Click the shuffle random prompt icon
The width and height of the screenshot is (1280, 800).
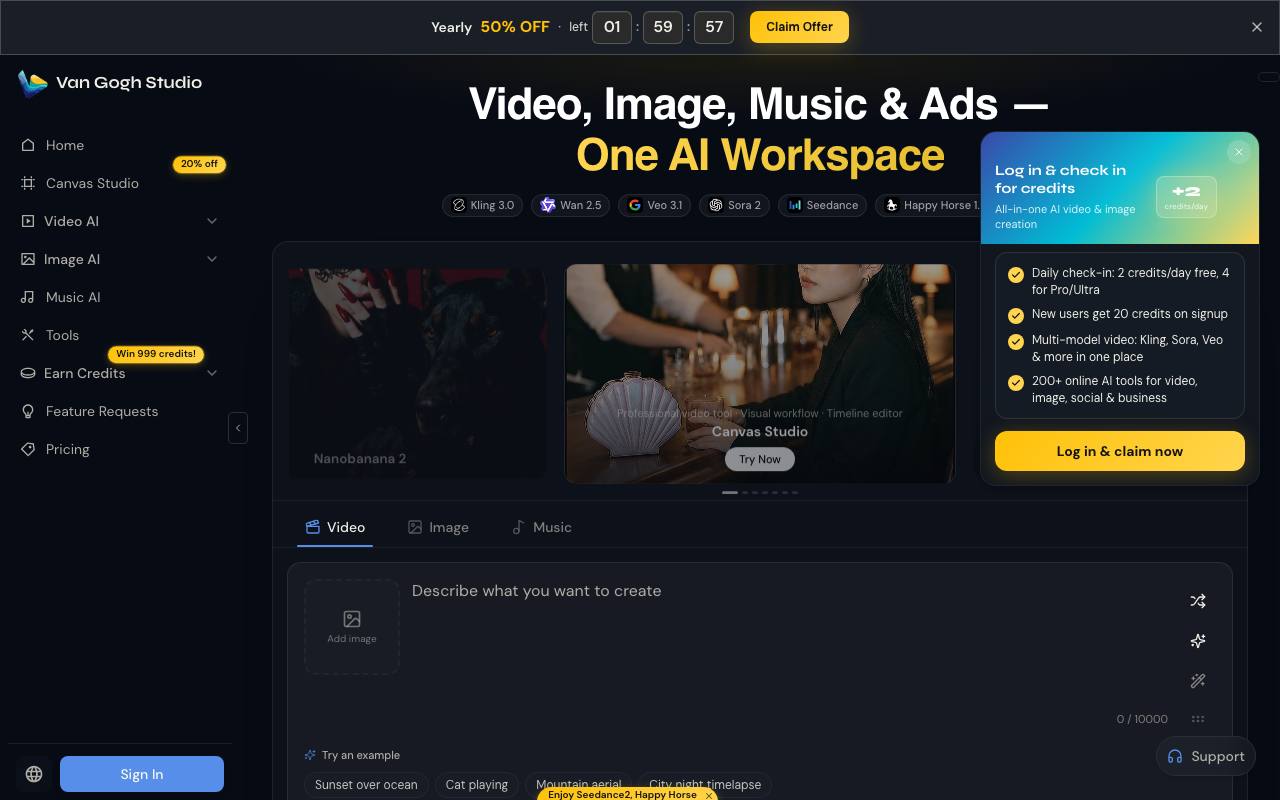point(1198,601)
